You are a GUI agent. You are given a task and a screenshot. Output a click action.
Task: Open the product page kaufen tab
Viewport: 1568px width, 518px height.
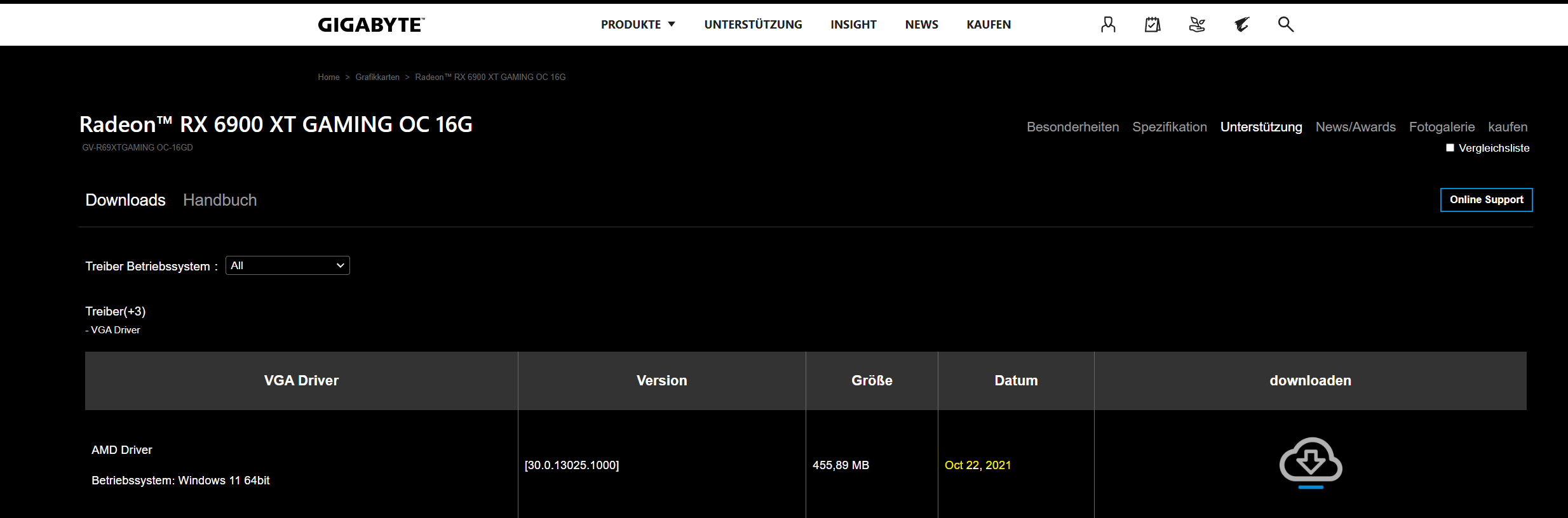click(x=1508, y=127)
